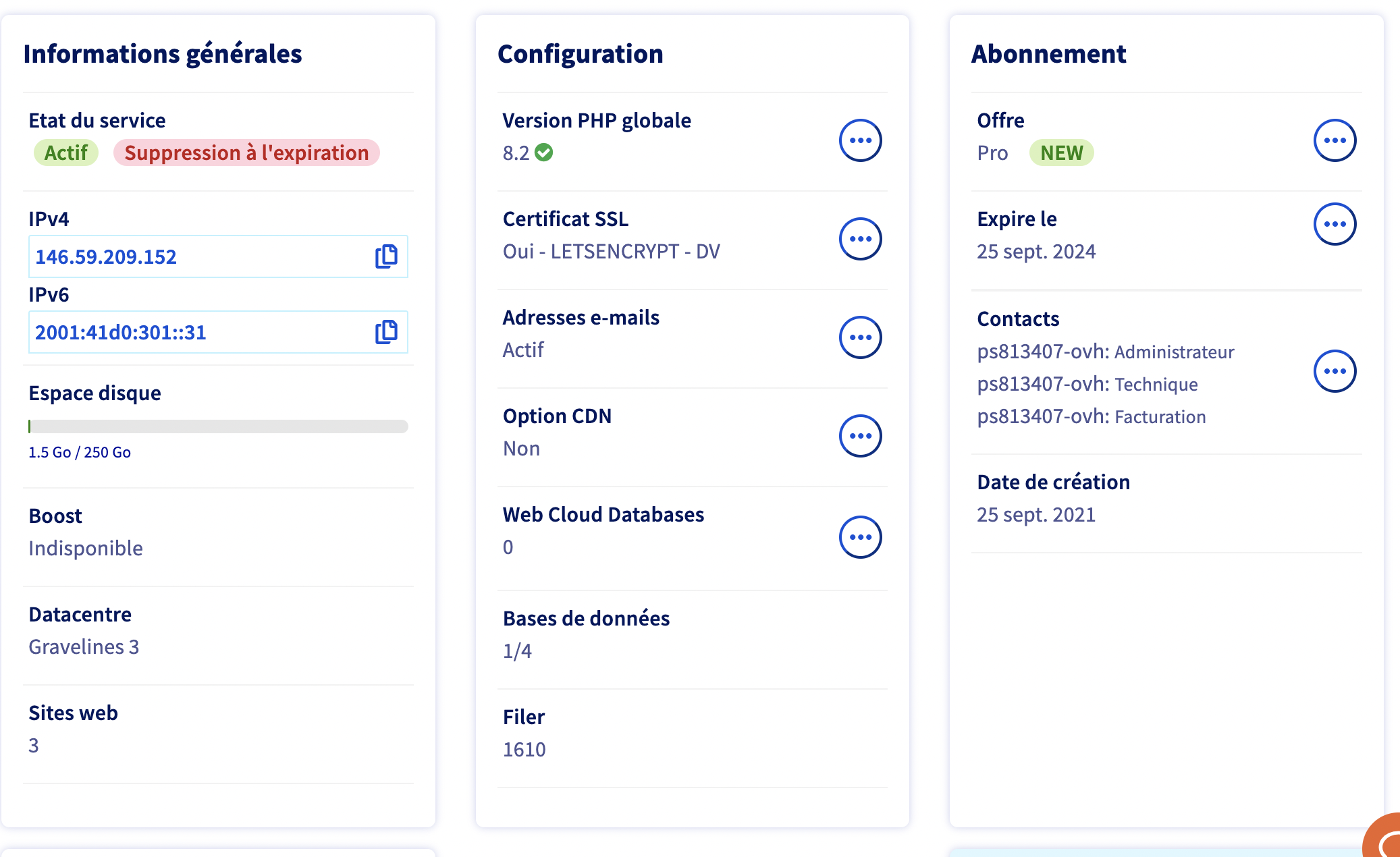Open Web Cloud Databases three-dot menu

[x=860, y=537]
